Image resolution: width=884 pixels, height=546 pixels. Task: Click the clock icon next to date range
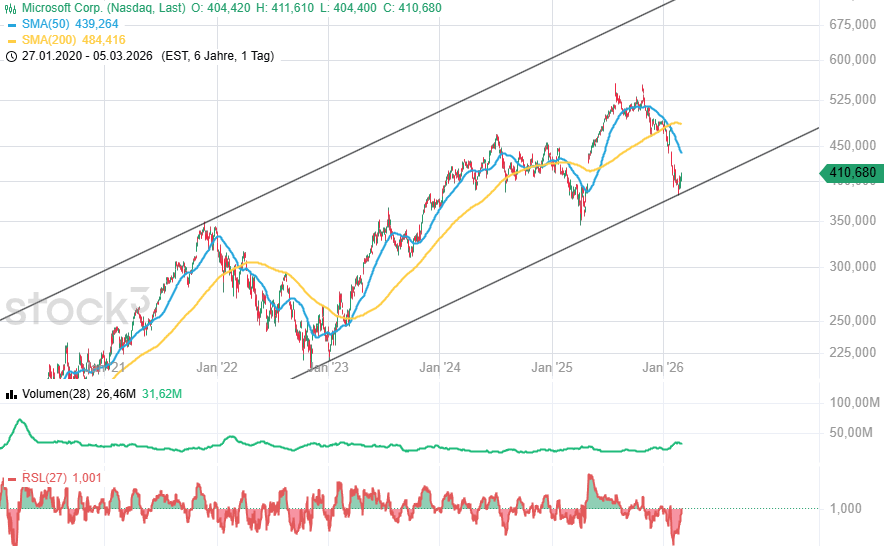pyautogui.click(x=11, y=56)
